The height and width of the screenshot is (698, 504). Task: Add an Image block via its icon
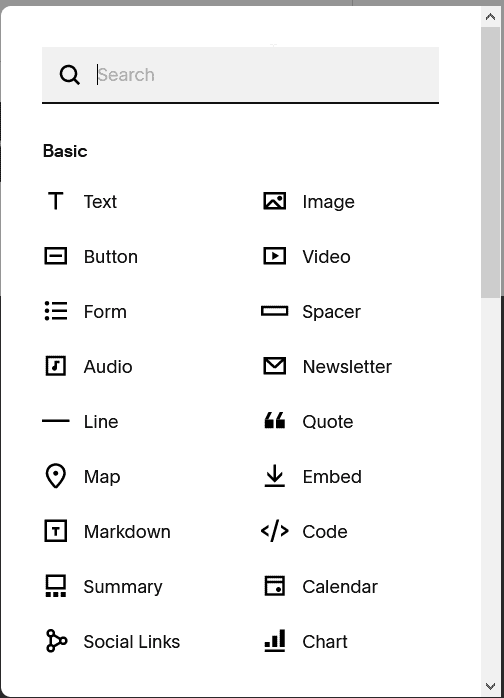(x=275, y=201)
